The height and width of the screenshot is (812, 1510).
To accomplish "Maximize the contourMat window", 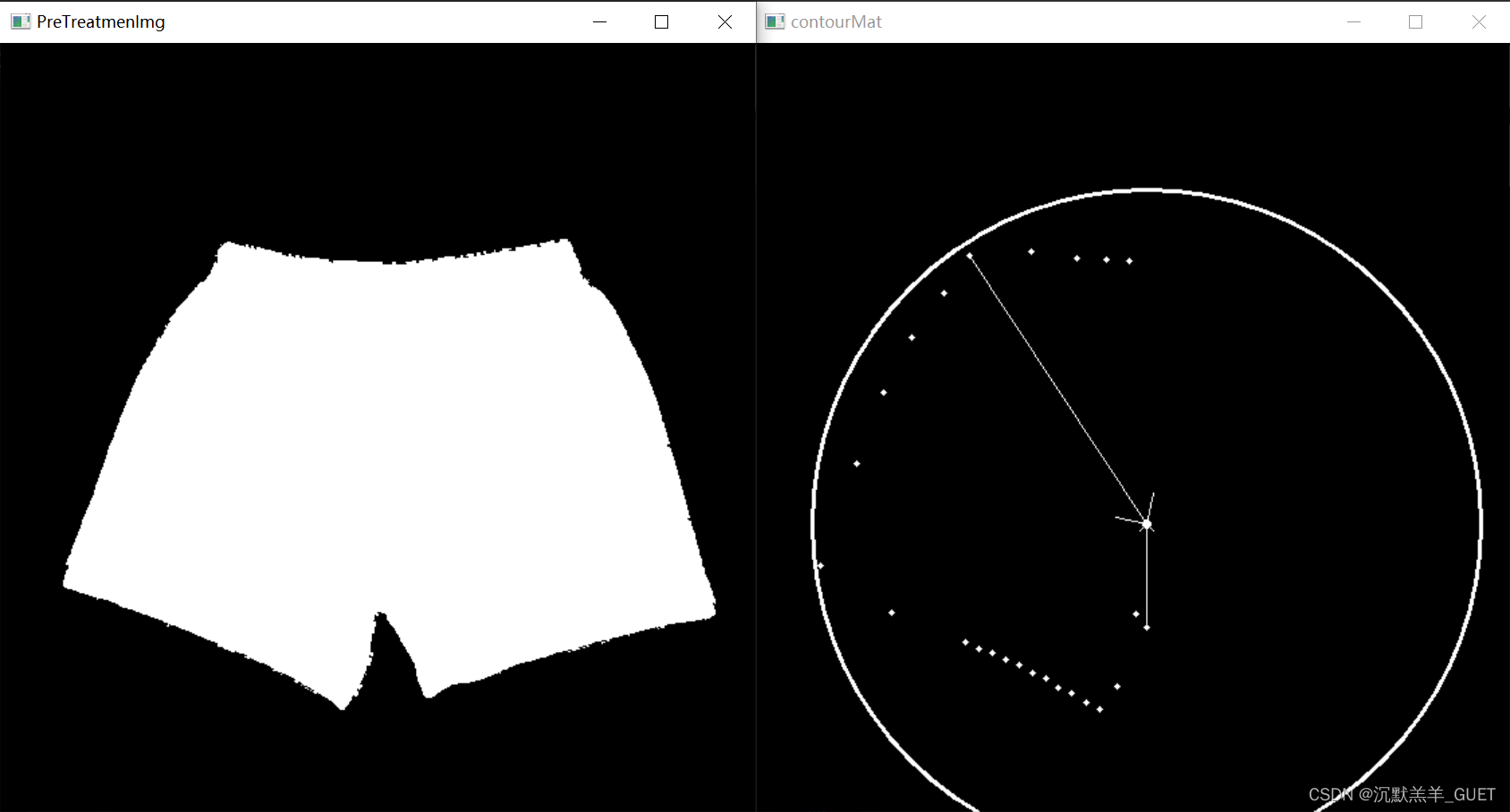I will point(1416,21).
